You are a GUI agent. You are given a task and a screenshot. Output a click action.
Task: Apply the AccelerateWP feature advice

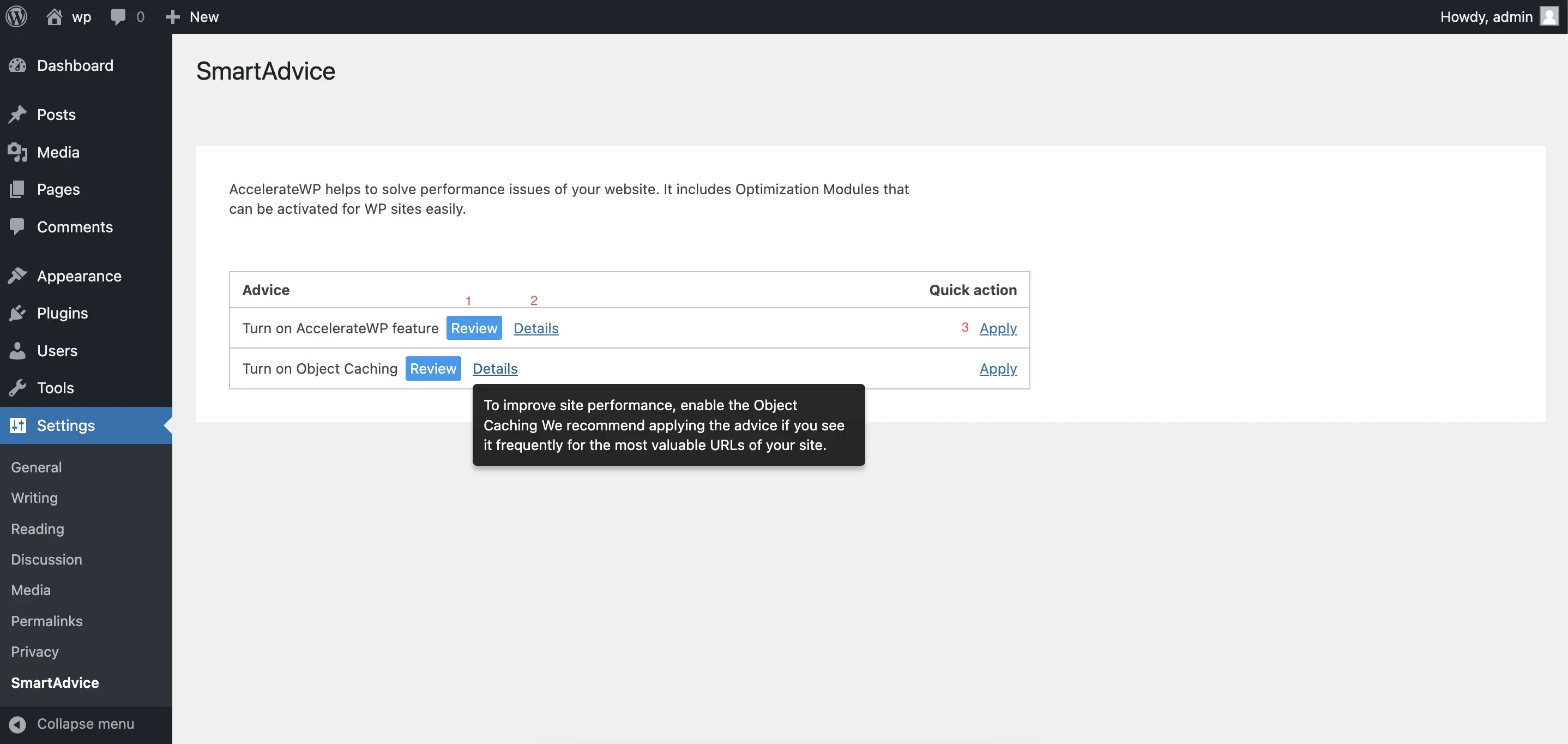998,328
